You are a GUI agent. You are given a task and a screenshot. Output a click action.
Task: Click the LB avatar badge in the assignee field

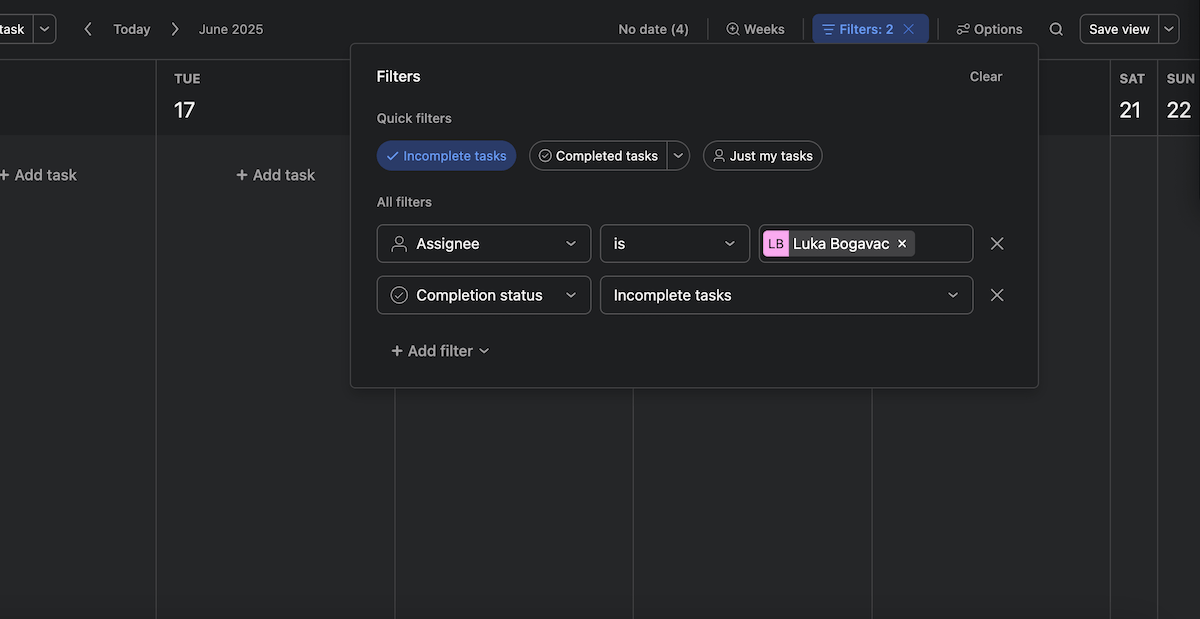point(776,243)
